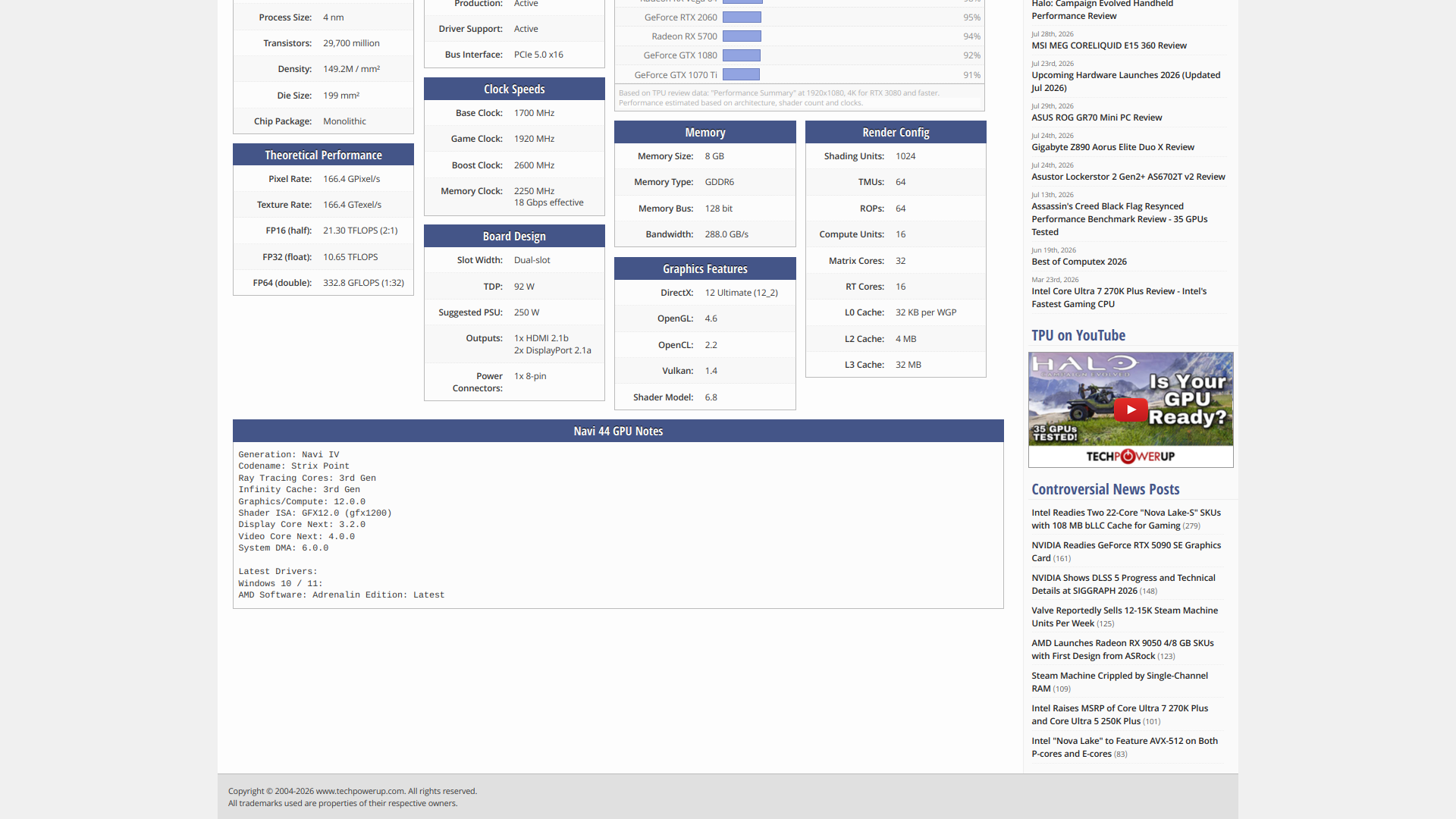Select the 92 W TDP value

coord(524,287)
